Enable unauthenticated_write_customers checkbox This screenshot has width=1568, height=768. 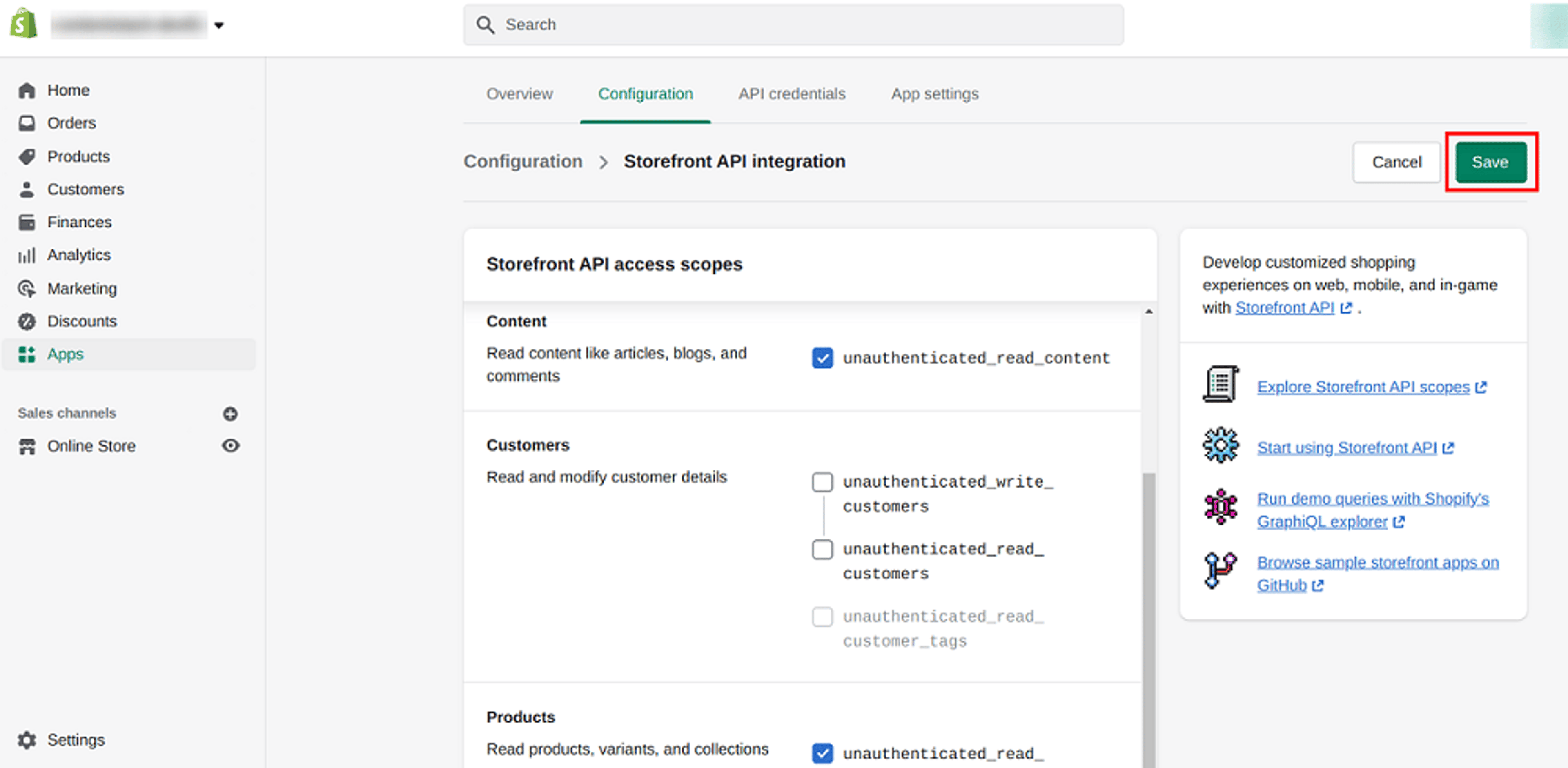pos(822,482)
